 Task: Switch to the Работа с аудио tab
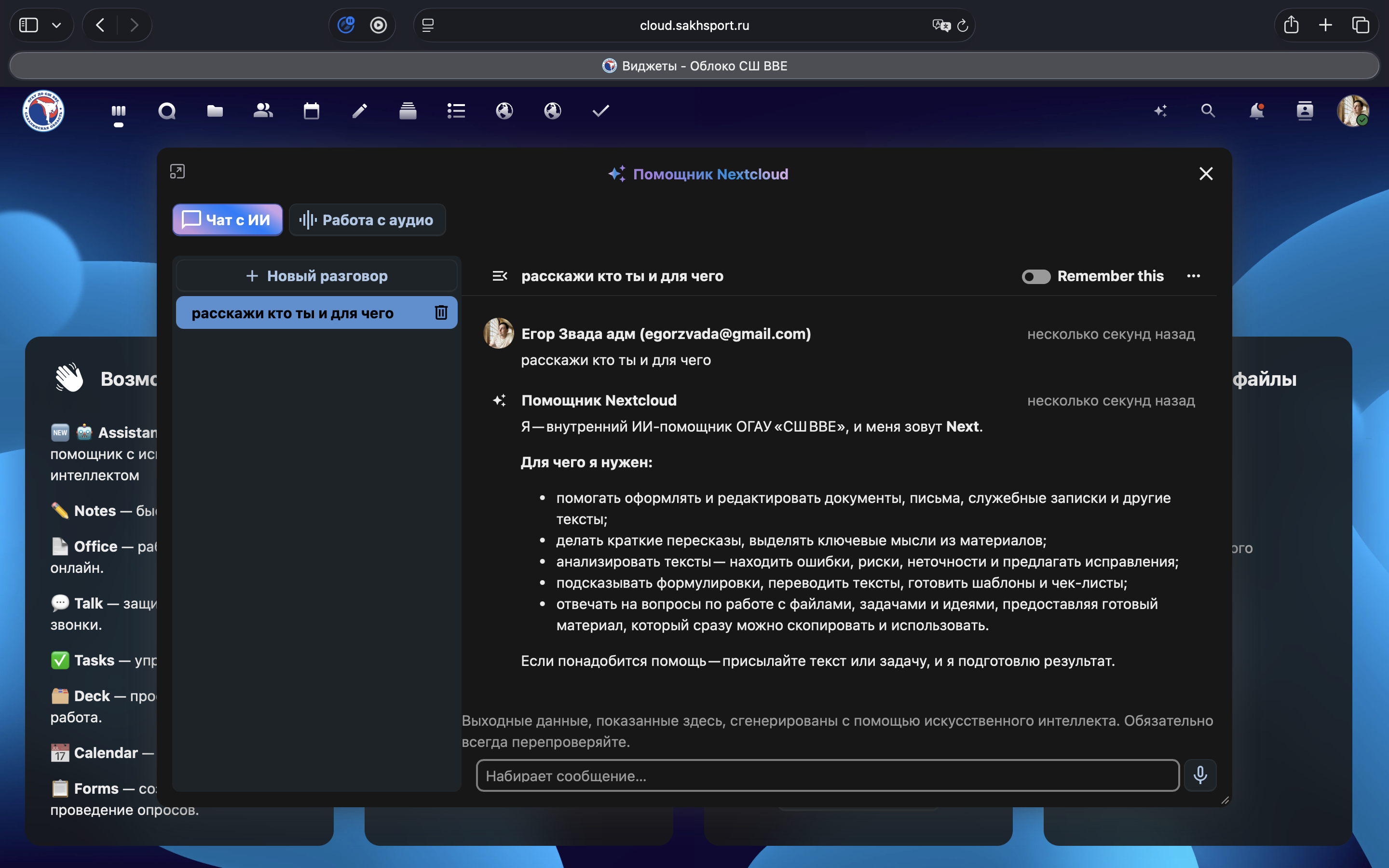(368, 220)
